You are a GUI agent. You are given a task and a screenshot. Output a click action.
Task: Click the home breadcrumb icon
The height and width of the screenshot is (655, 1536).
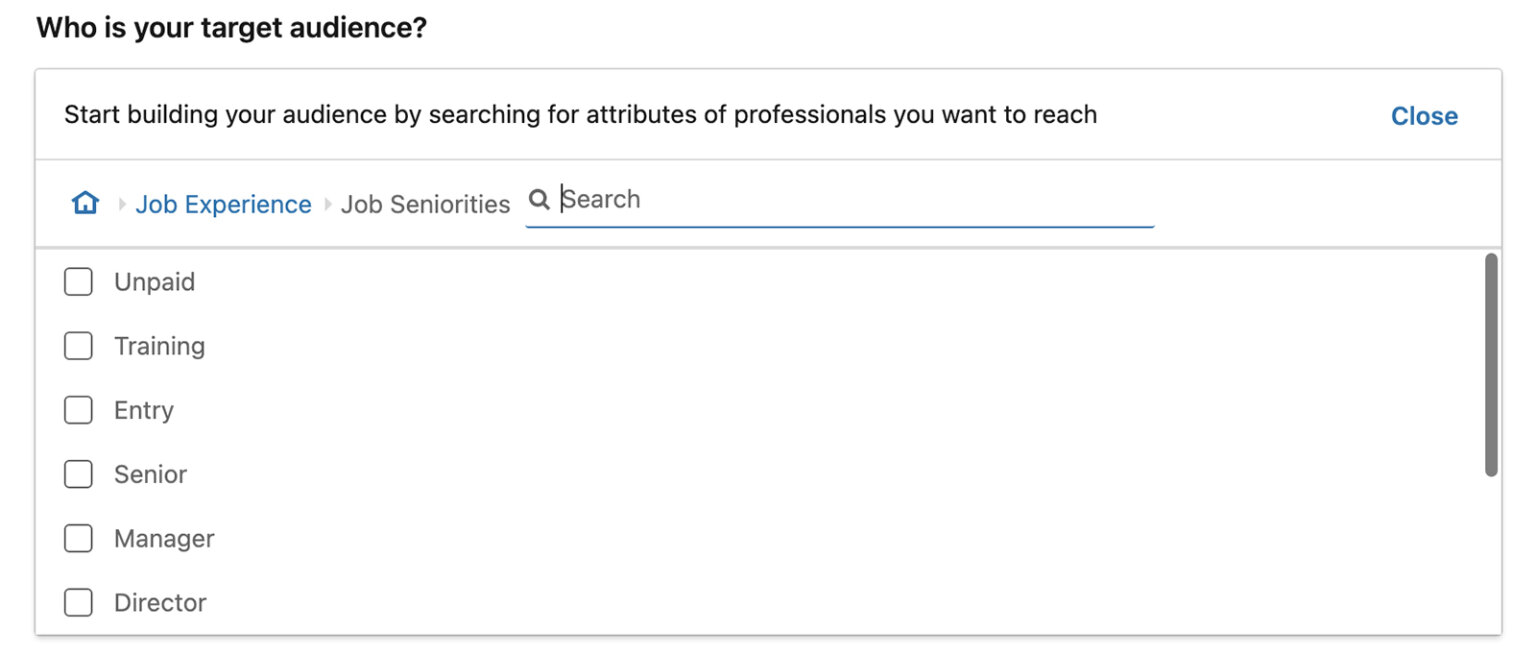tap(85, 202)
